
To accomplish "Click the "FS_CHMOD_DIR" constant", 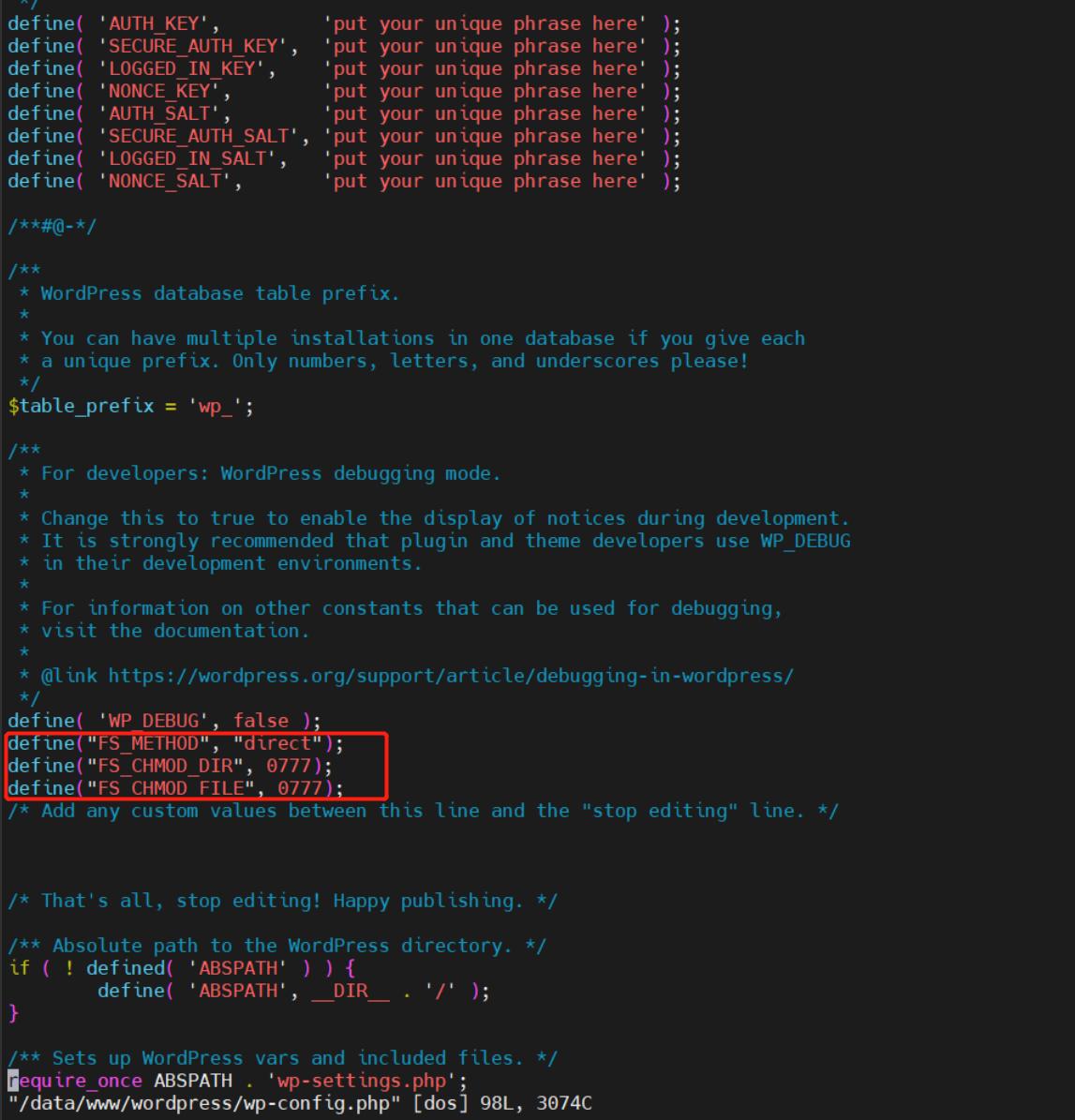I will tap(165, 766).
